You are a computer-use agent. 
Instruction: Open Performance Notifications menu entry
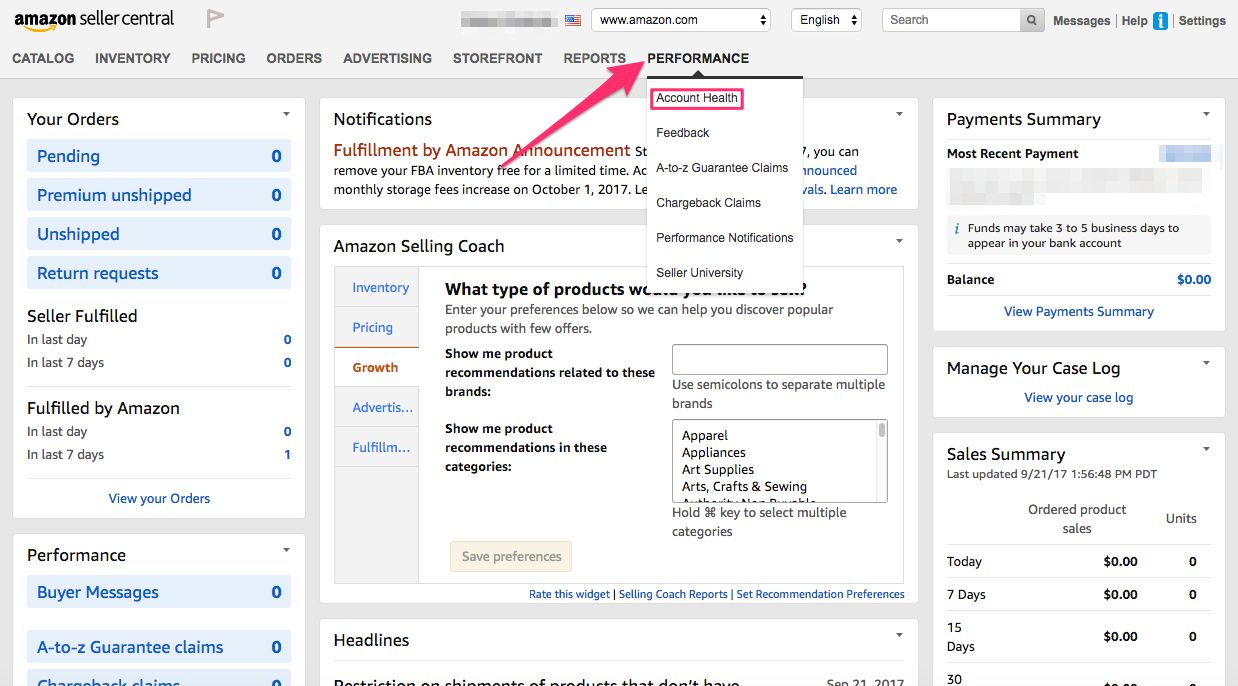tap(725, 238)
